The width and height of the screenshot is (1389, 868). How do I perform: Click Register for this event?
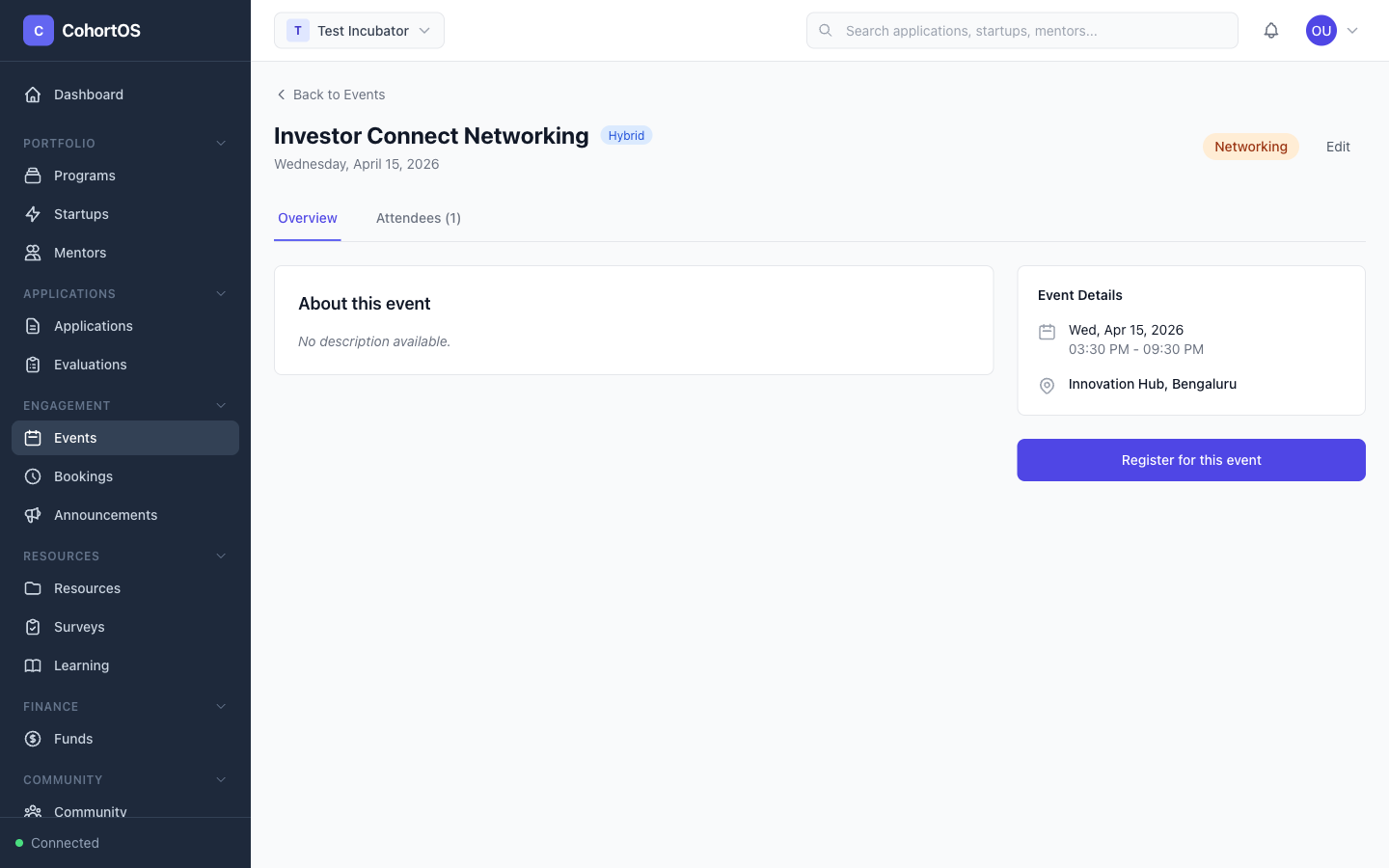[x=1191, y=460]
